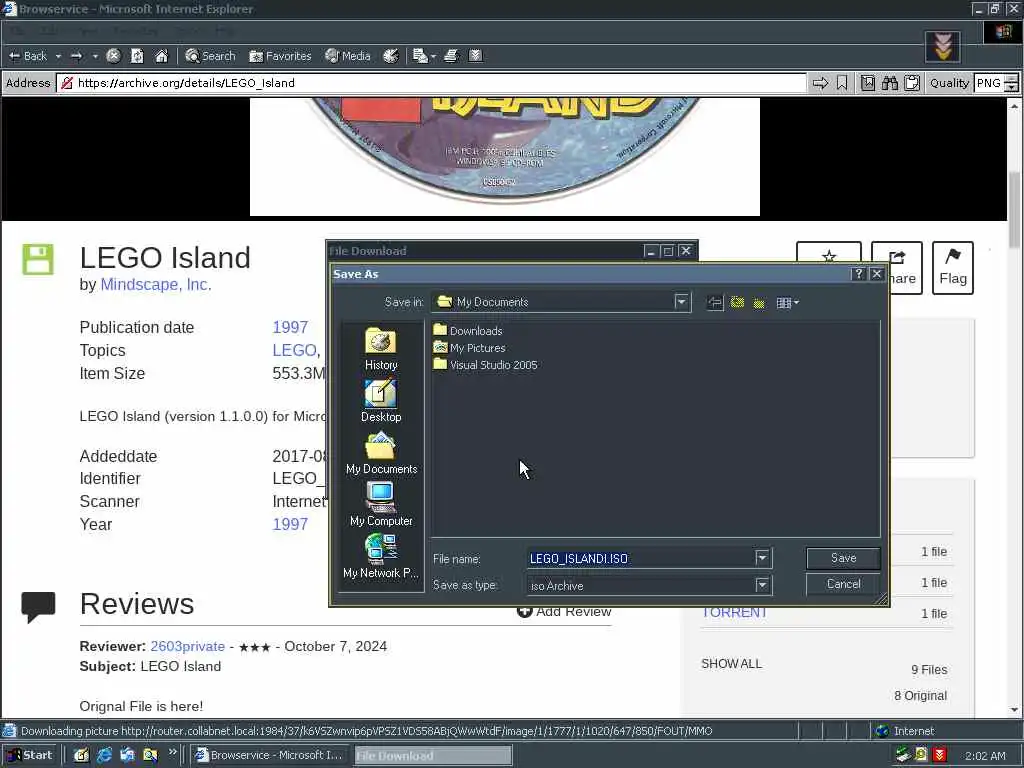Click the binoculars find icon

(x=889, y=83)
